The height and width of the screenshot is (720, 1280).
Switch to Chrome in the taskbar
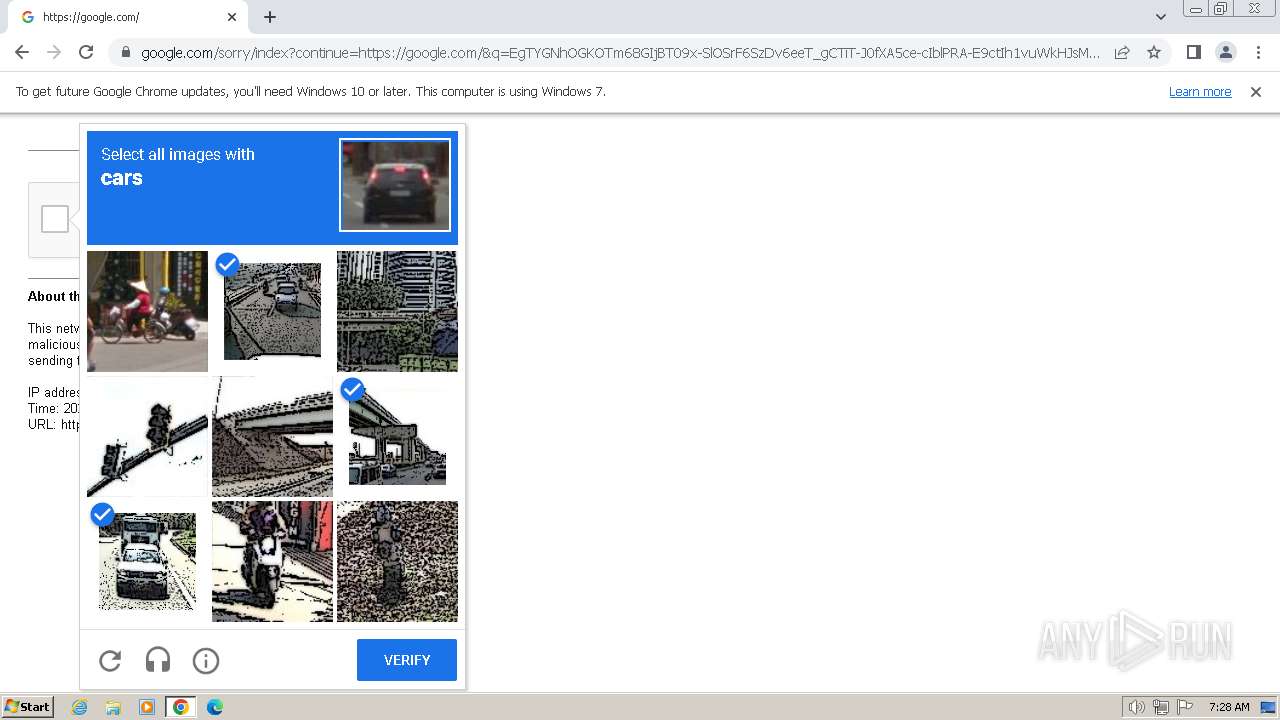click(x=181, y=707)
